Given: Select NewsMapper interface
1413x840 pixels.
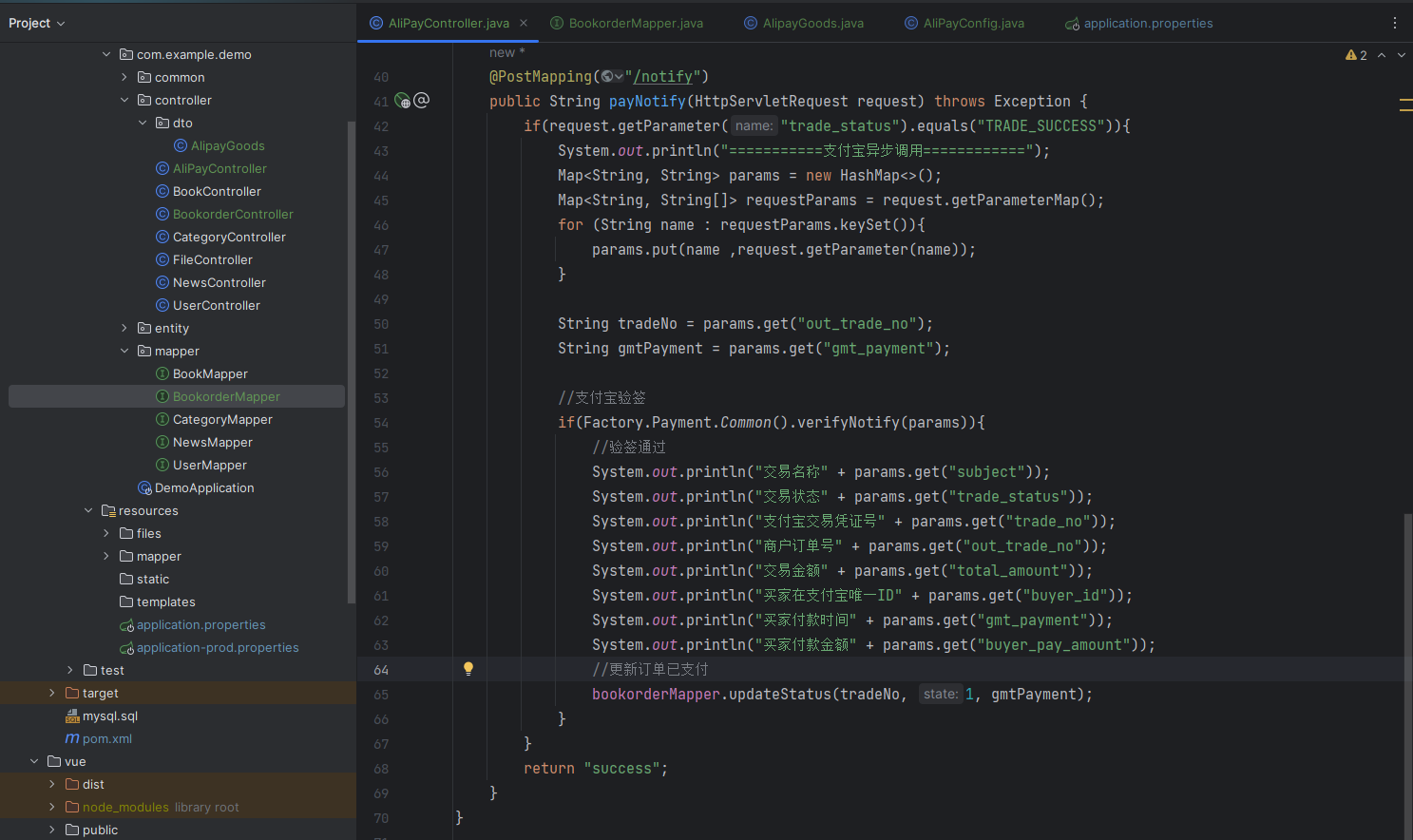Looking at the screenshot, I should tap(204, 442).
